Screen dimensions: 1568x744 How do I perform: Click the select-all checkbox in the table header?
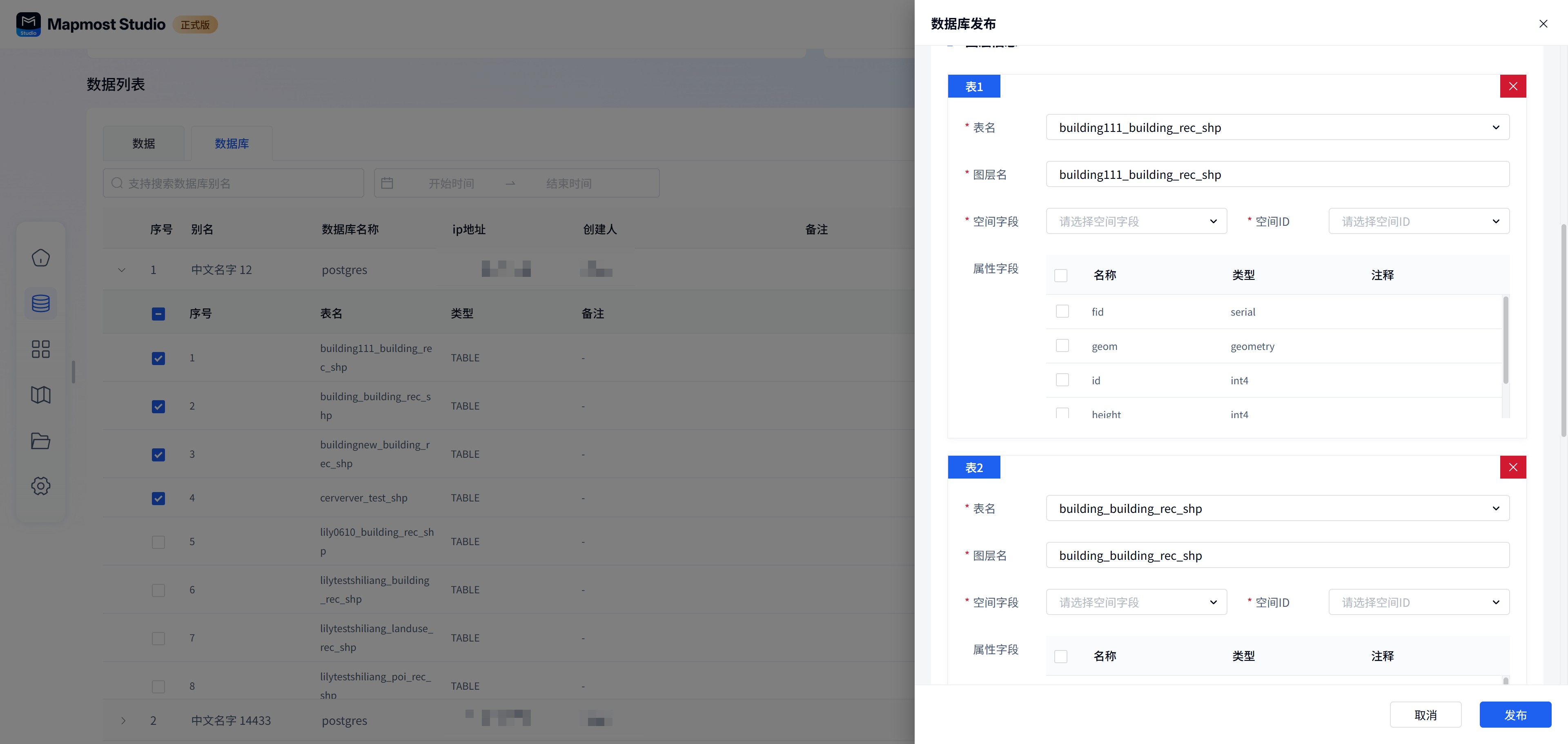(x=158, y=314)
